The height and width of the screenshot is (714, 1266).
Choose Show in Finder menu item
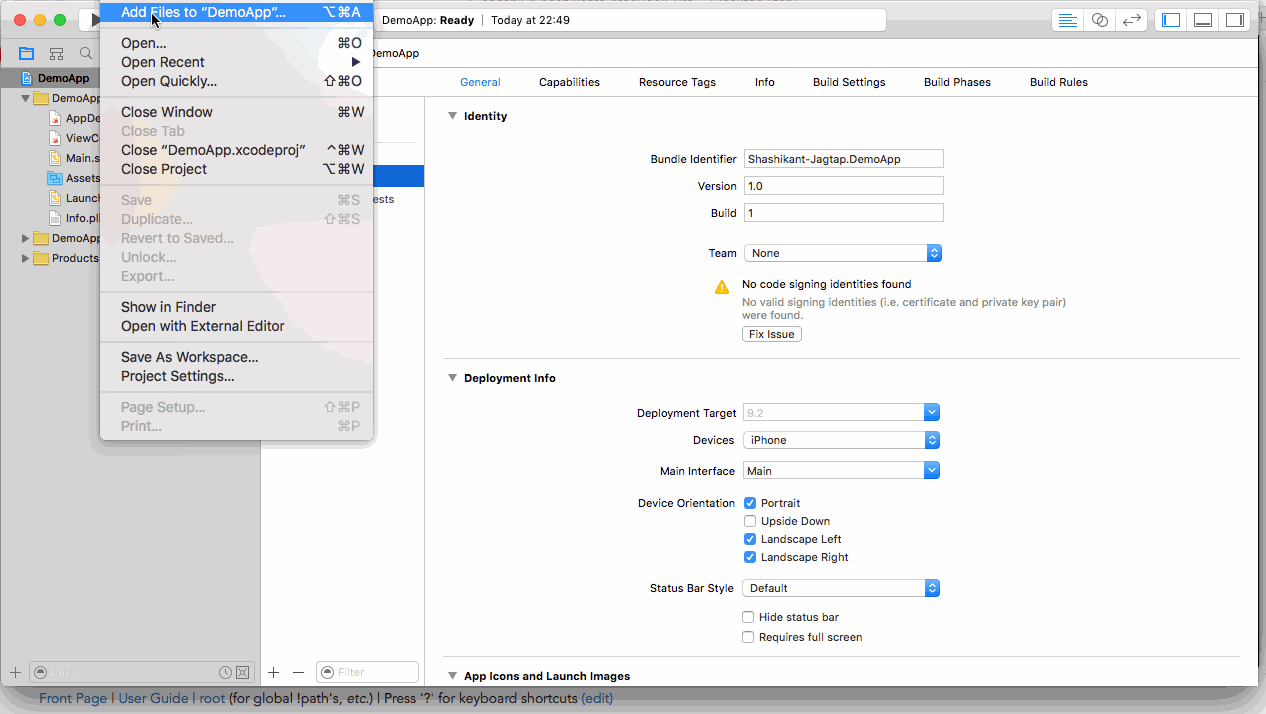[x=236, y=307]
